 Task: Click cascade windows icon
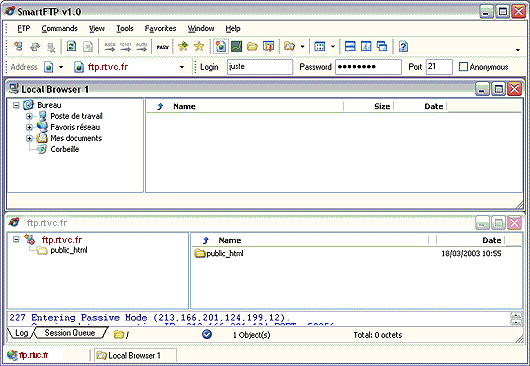tap(382, 46)
